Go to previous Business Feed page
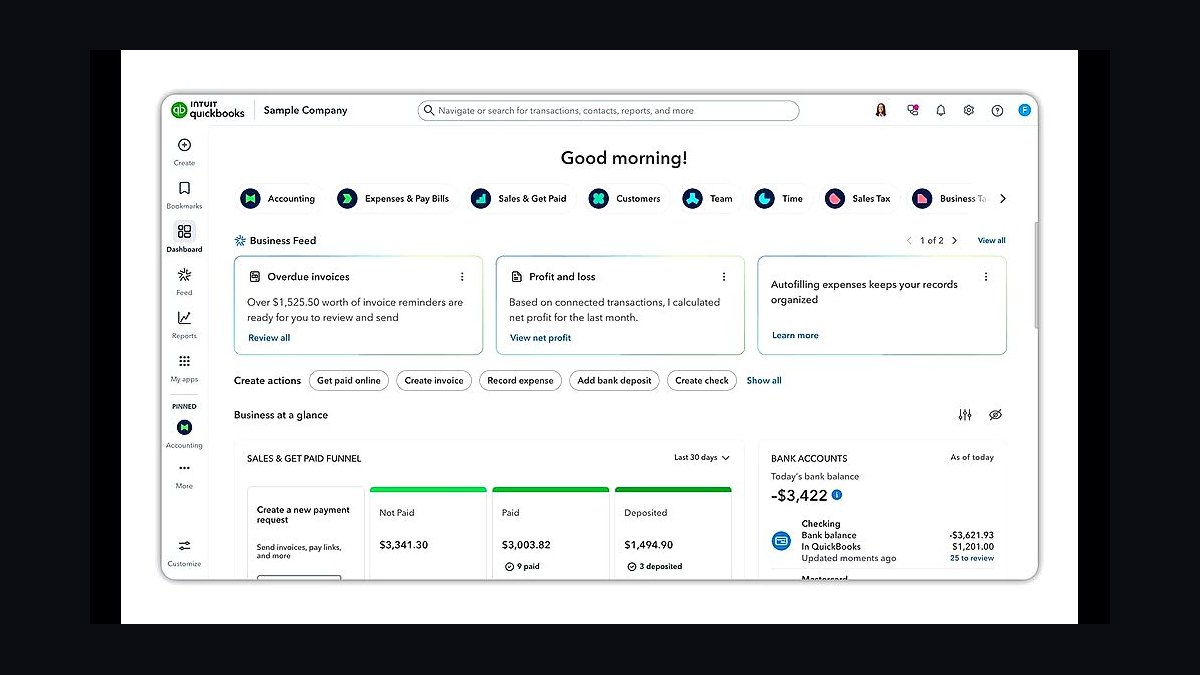The image size is (1200, 675). 909,240
